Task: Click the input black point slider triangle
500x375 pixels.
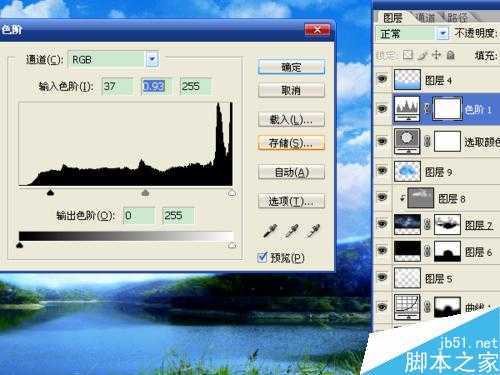Action: 50,192
